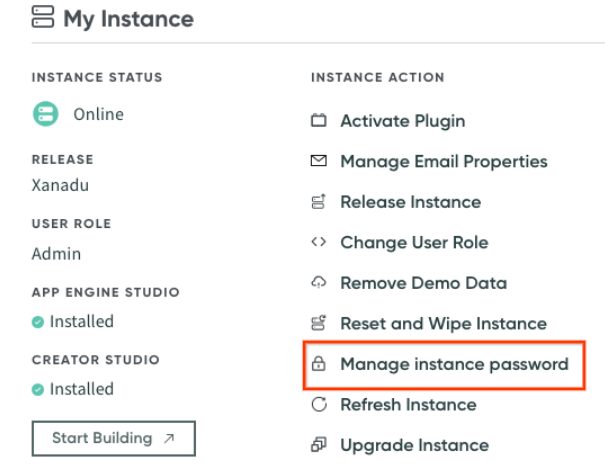This screenshot has height=472, width=605.
Task: Click the Manage instance password lock icon
Action: [319, 364]
